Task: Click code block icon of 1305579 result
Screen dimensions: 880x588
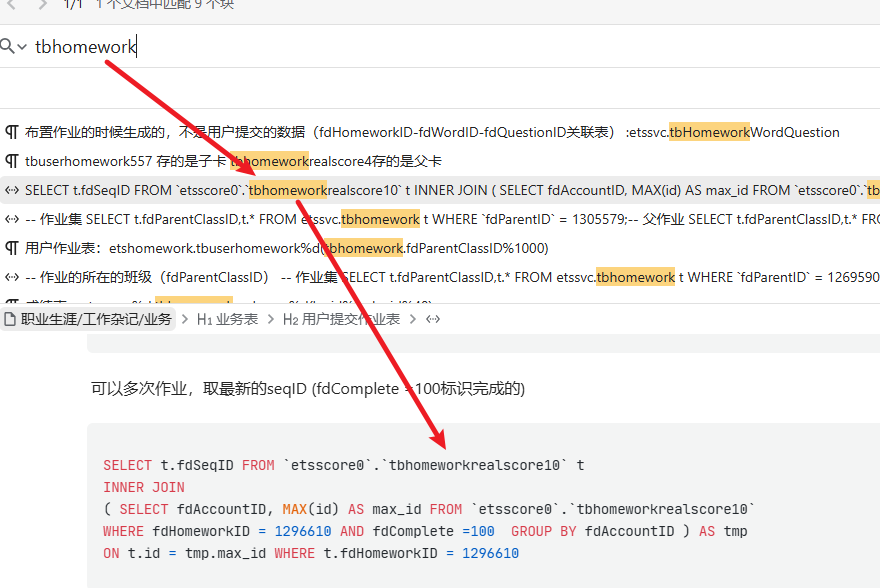Action: point(12,219)
